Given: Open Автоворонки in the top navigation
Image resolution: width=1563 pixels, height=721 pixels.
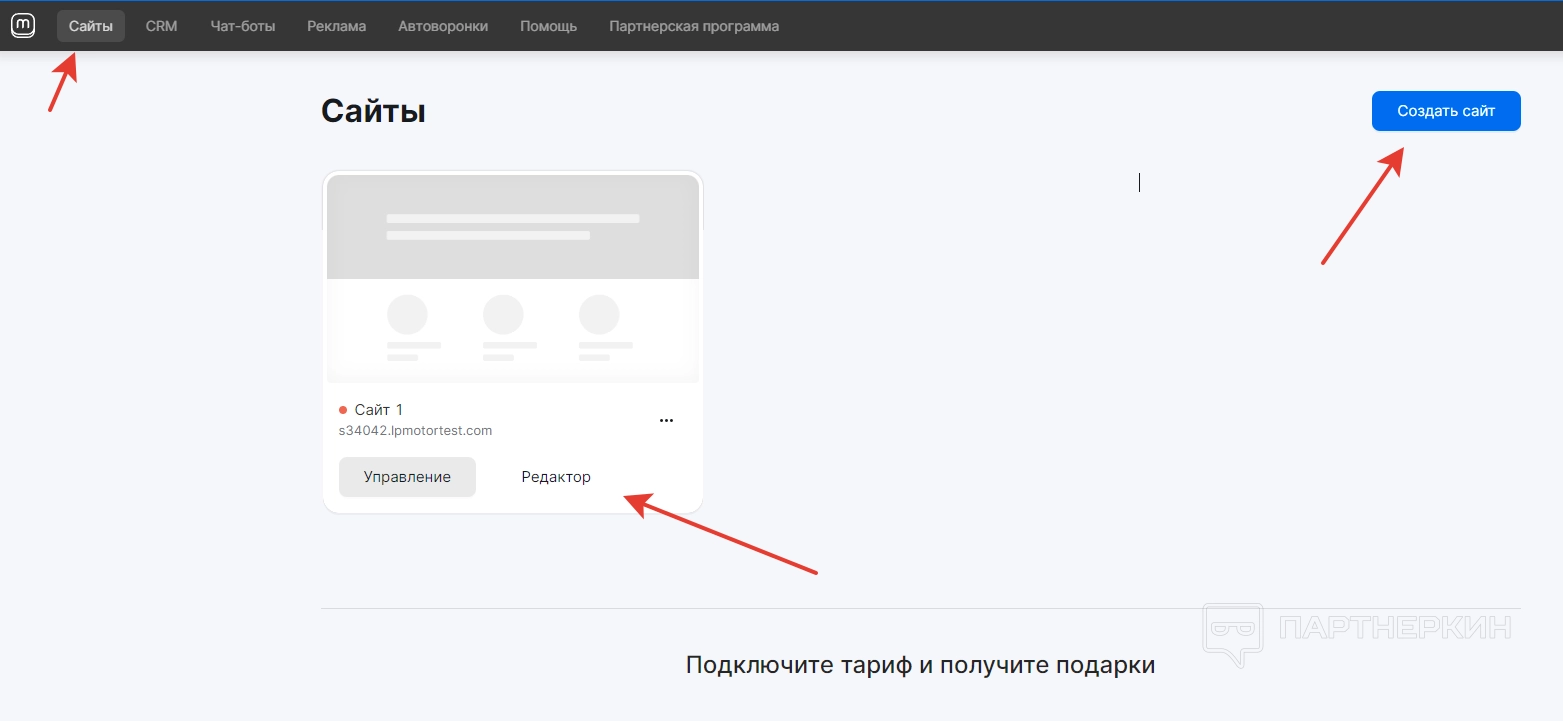Looking at the screenshot, I should (x=443, y=26).
